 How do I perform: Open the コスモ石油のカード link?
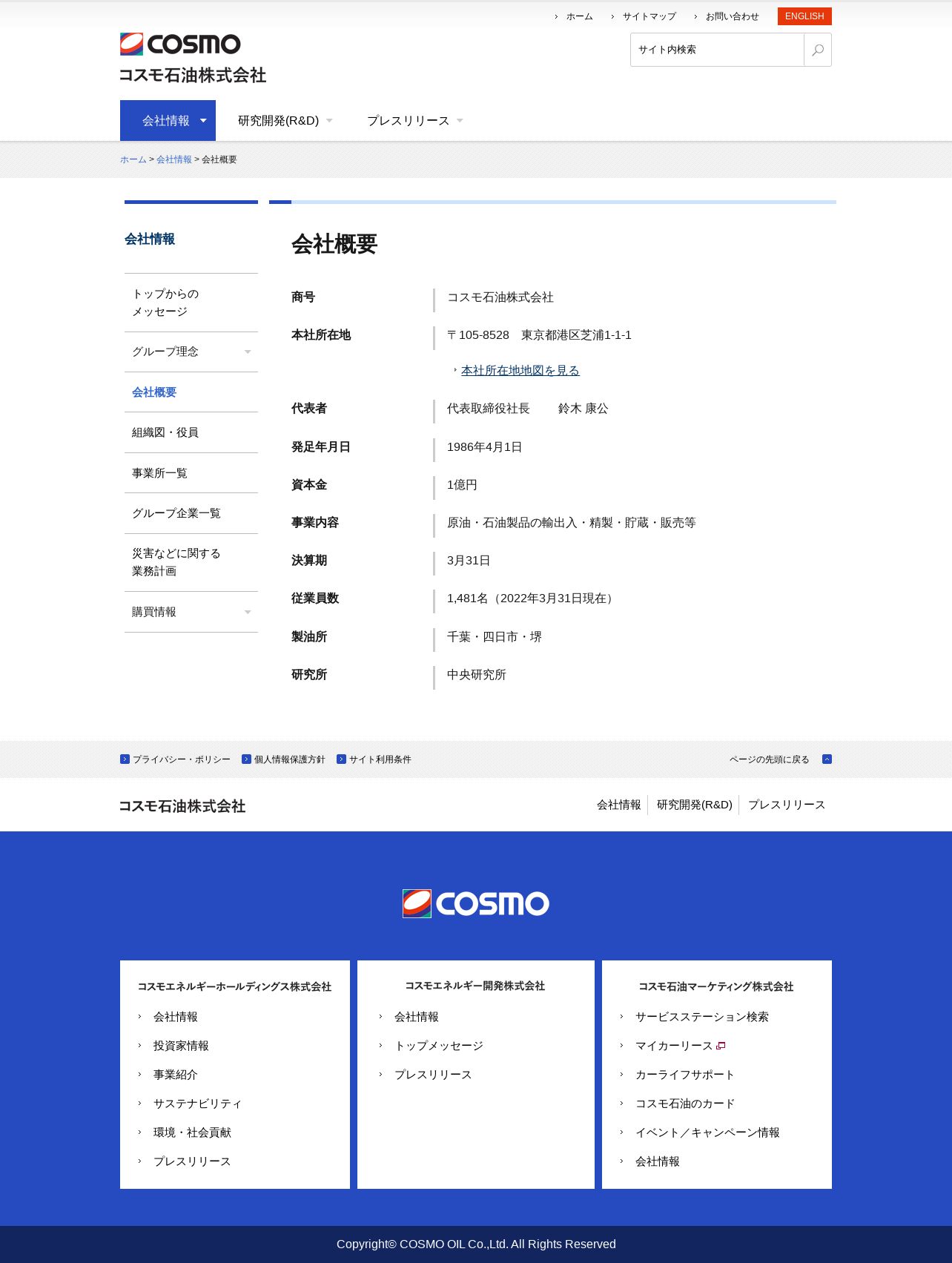(685, 1104)
